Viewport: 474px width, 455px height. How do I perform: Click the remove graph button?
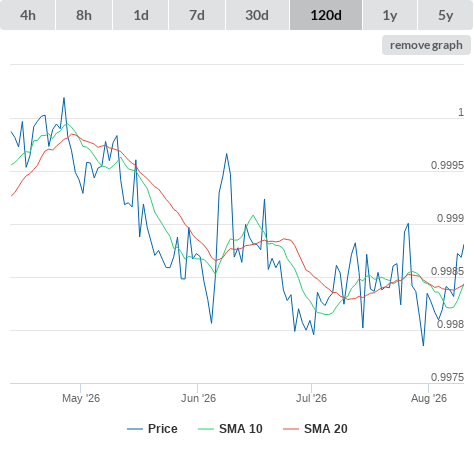click(426, 45)
